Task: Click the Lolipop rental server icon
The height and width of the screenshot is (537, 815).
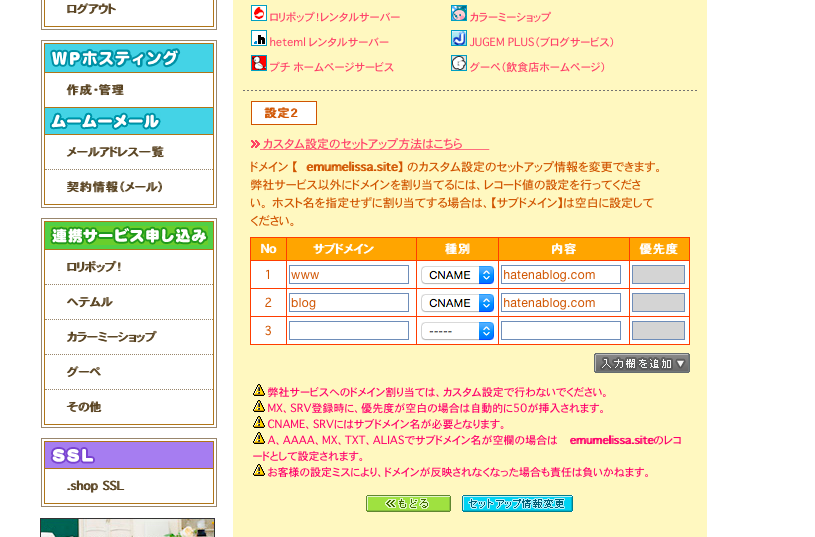Action: [258, 13]
